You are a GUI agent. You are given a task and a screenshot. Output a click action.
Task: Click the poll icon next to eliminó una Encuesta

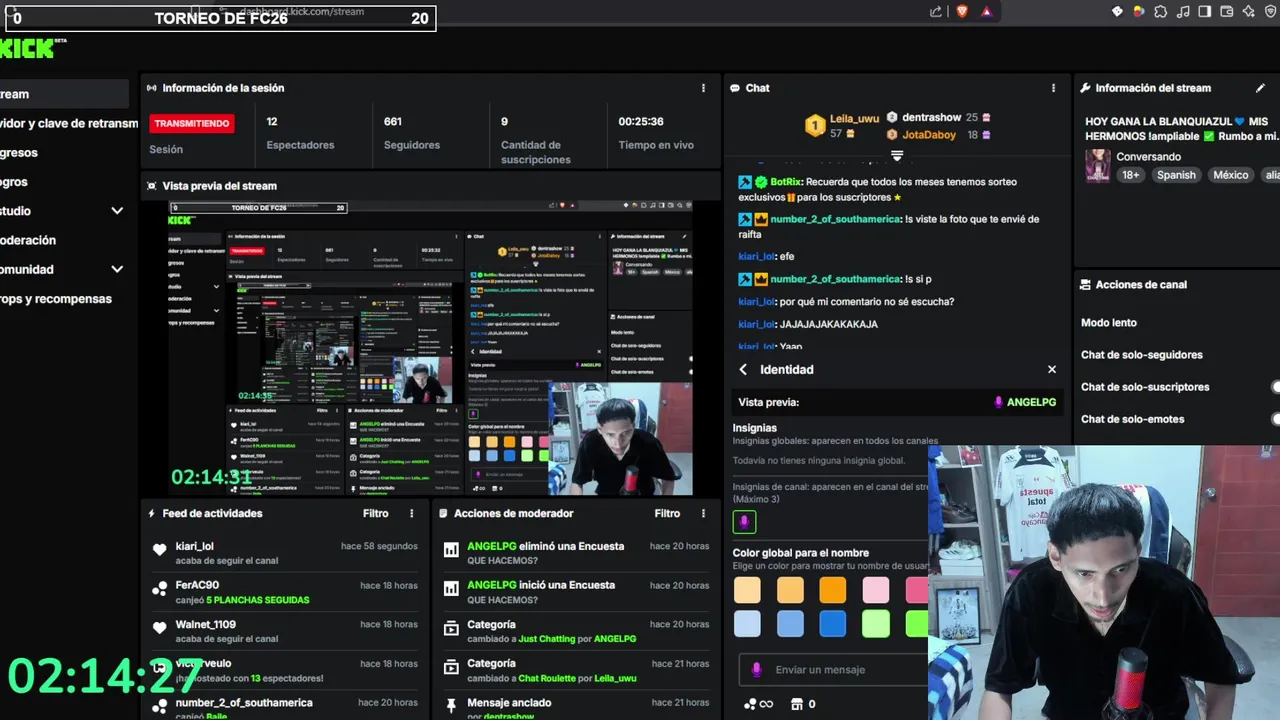[451, 549]
